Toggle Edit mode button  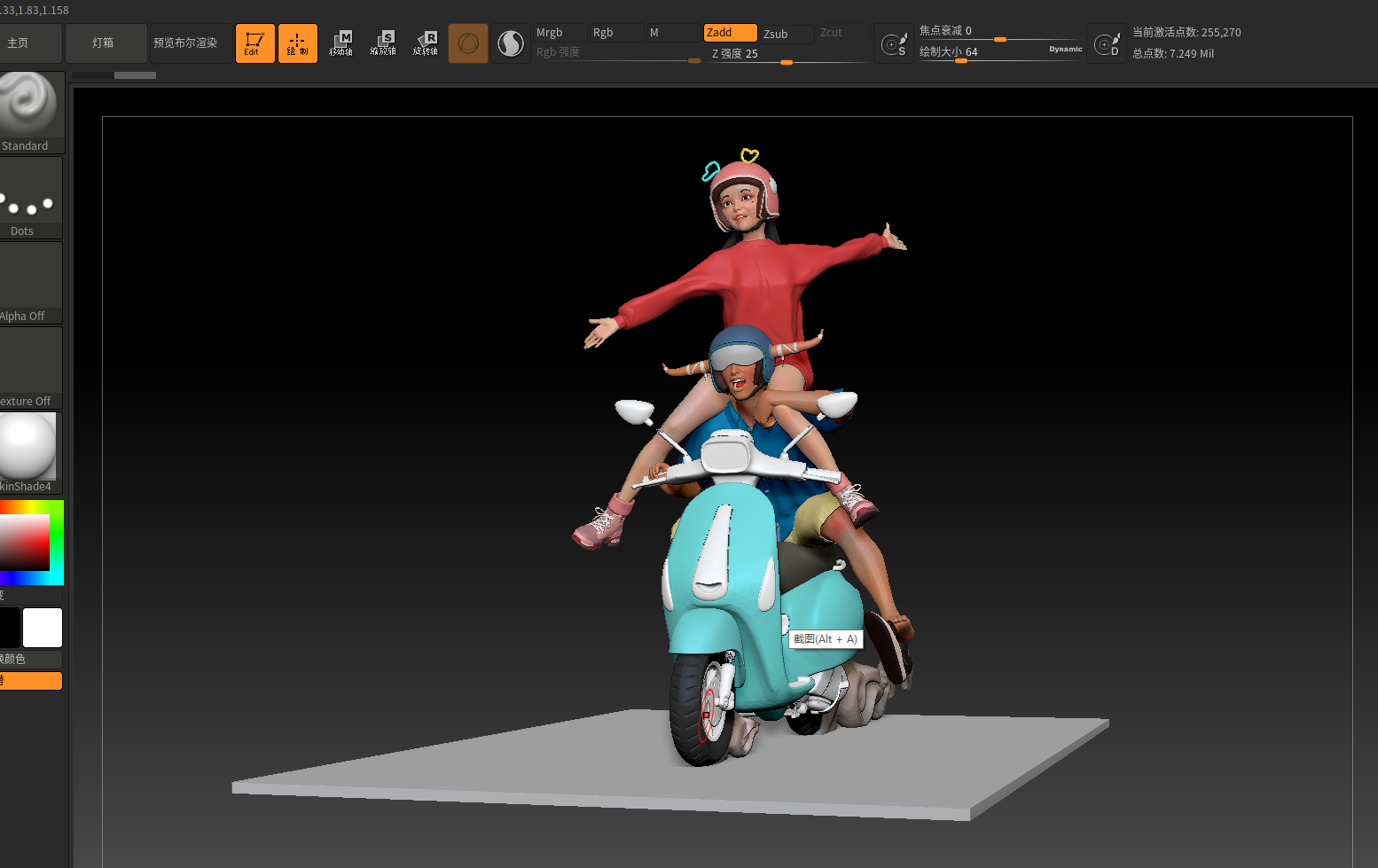[254, 43]
